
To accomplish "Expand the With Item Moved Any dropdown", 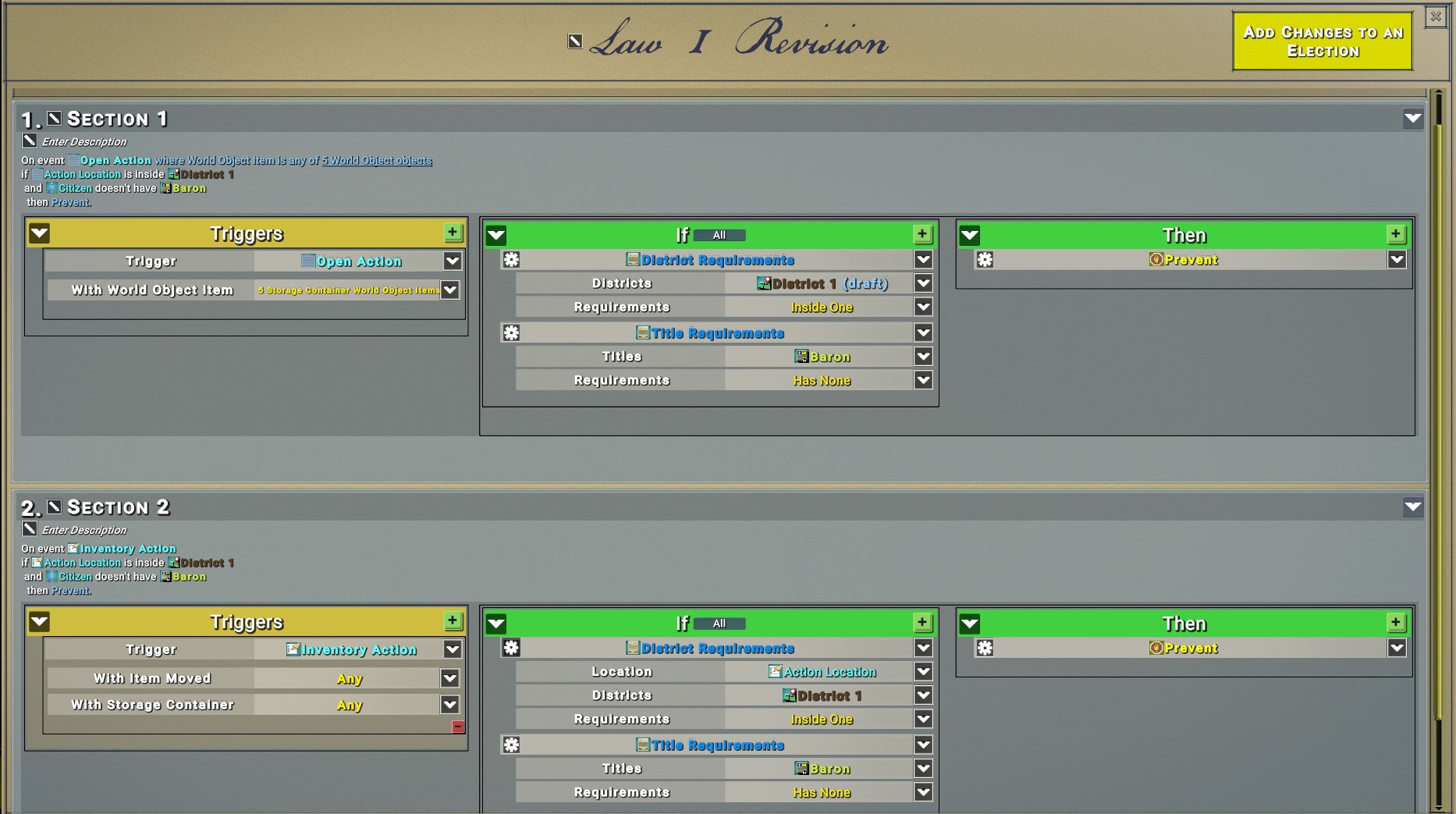I will coord(449,678).
